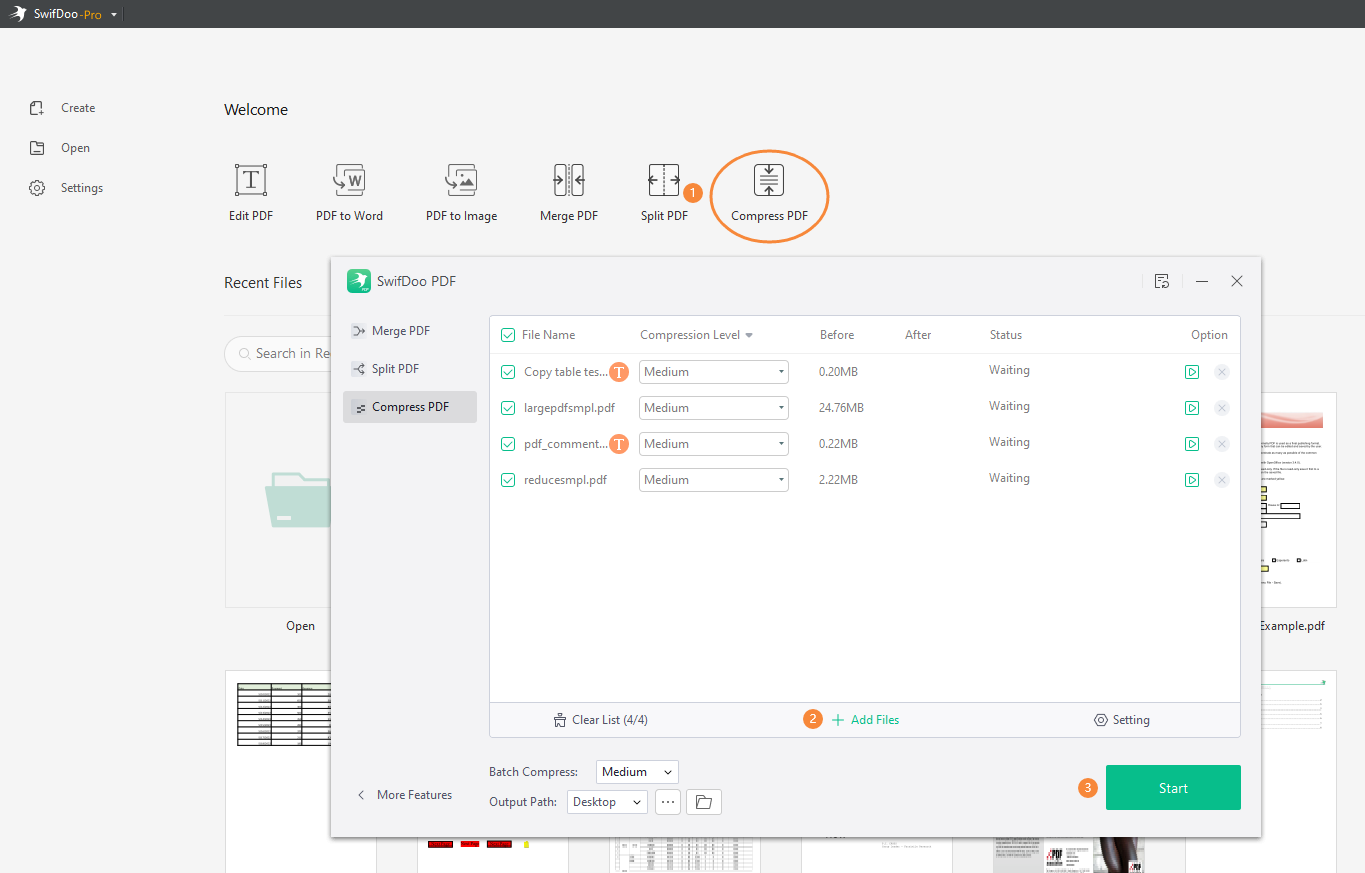1365x873 pixels.
Task: Open compression level dropdown for pdf_comment file
Action: pyautogui.click(x=714, y=444)
